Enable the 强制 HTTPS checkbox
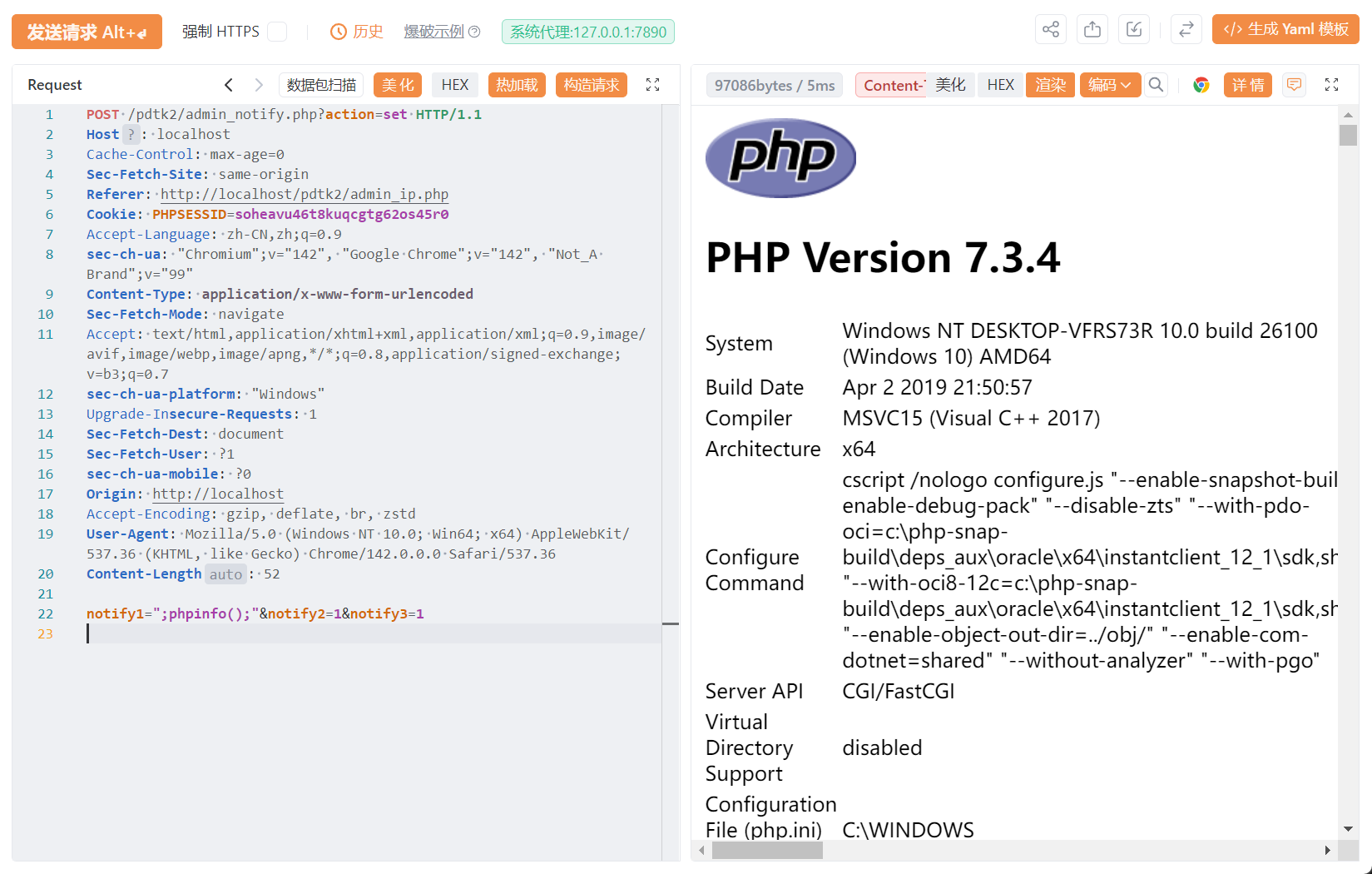Screen dimensions: 1372x874 [x=277, y=32]
